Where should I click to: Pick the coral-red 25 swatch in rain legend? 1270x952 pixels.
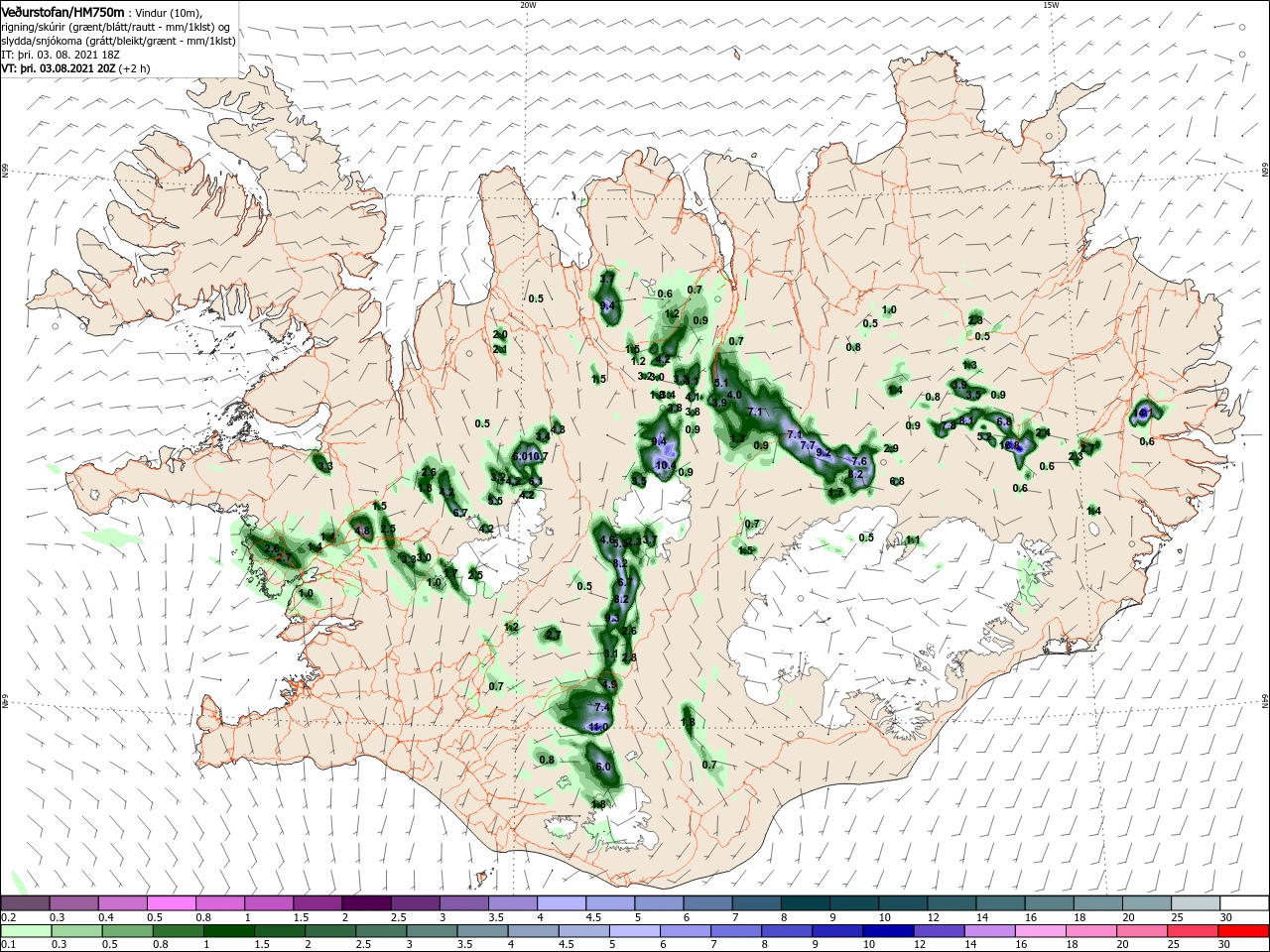1192,931
